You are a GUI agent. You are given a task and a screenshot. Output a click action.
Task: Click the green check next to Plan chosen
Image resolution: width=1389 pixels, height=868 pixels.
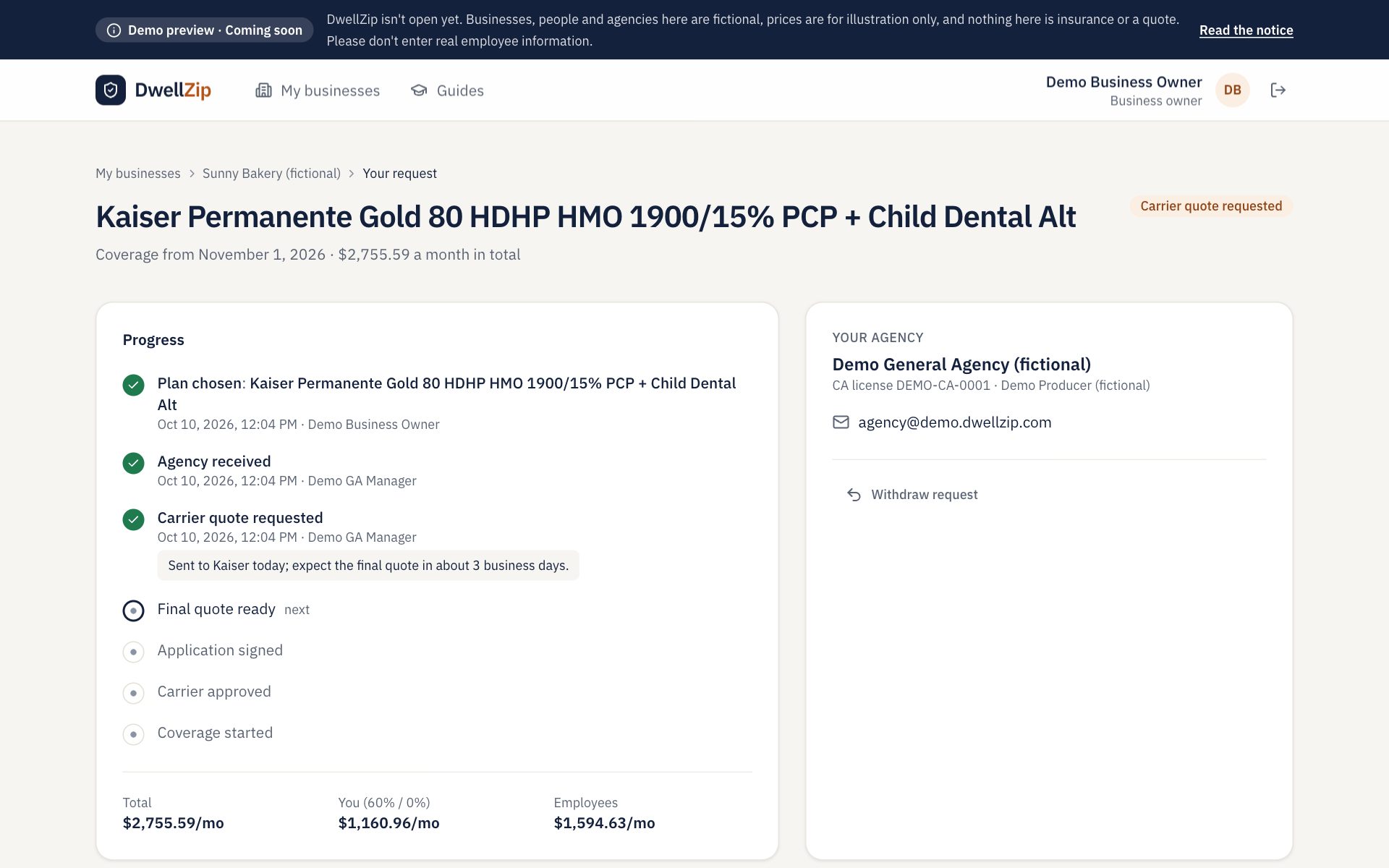[133, 385]
